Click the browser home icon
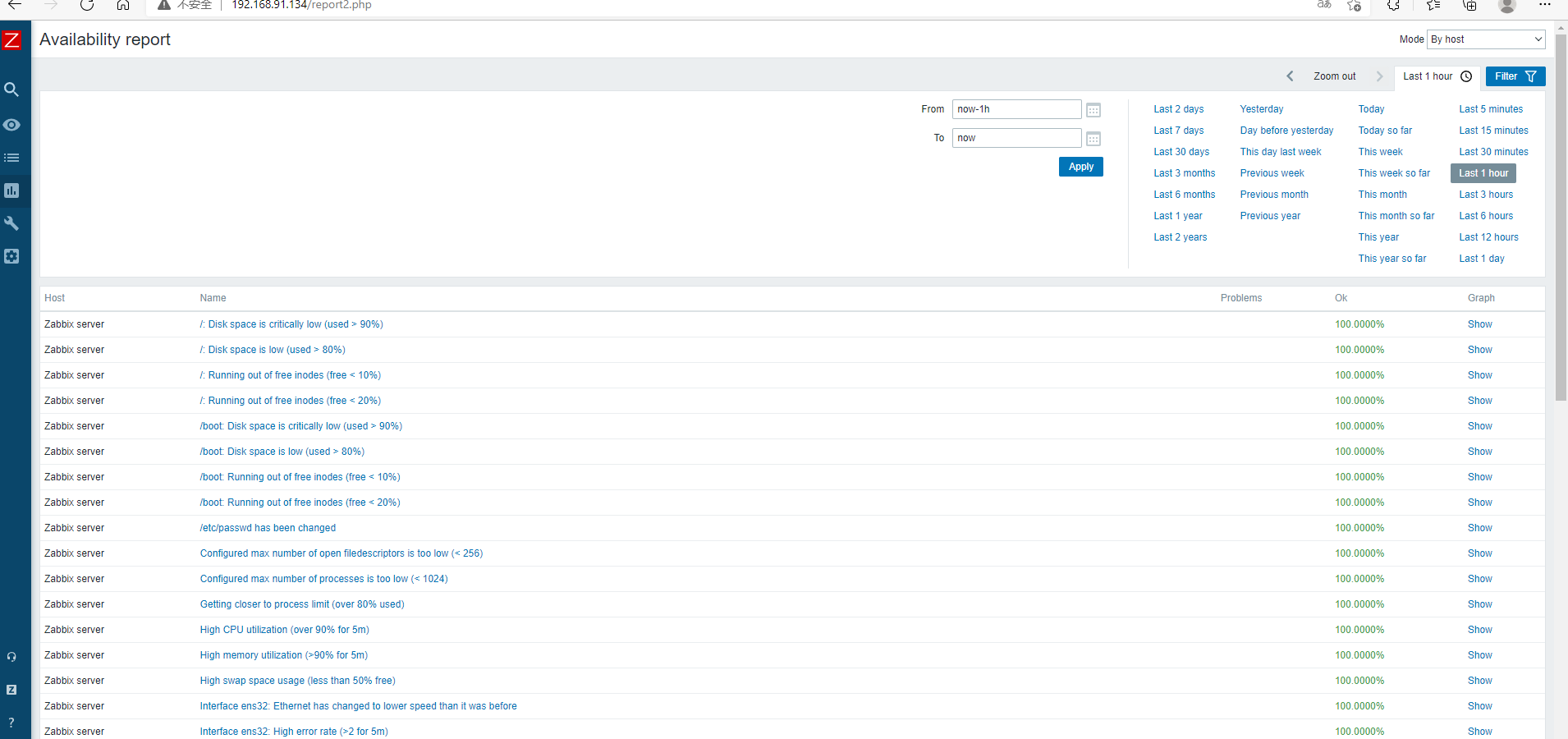The height and width of the screenshot is (739, 1568). pyautogui.click(x=123, y=5)
